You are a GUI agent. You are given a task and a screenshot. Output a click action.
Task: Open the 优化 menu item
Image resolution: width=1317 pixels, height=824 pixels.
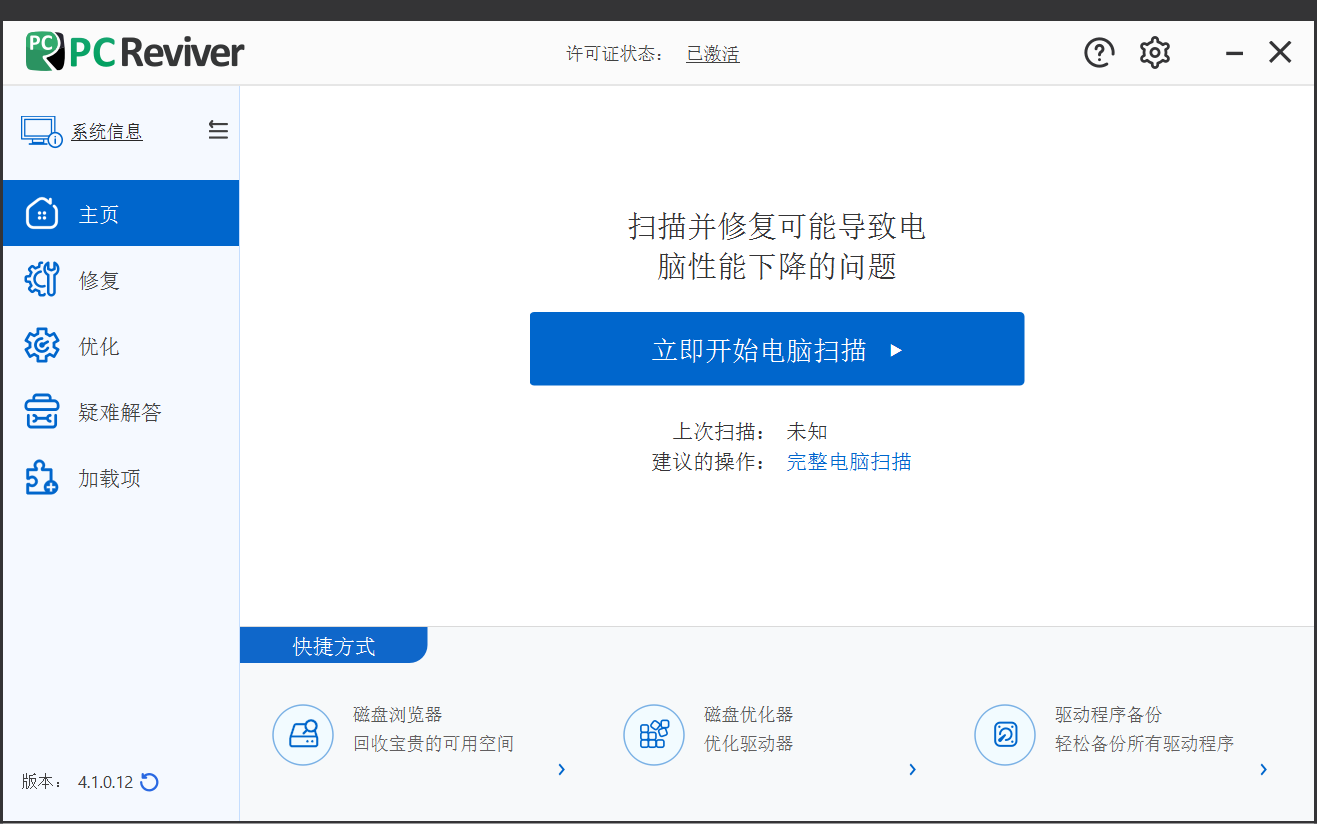pos(121,346)
